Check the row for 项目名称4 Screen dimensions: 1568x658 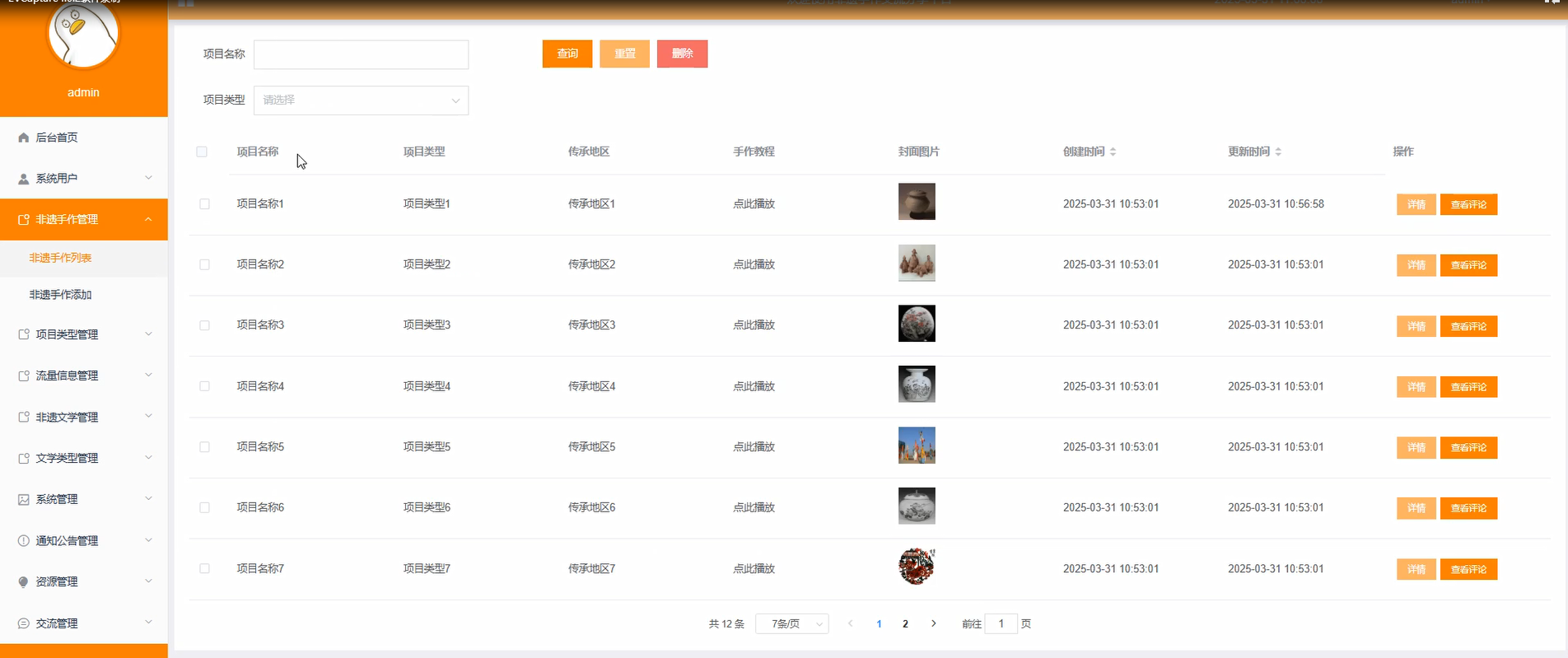pyautogui.click(x=204, y=386)
